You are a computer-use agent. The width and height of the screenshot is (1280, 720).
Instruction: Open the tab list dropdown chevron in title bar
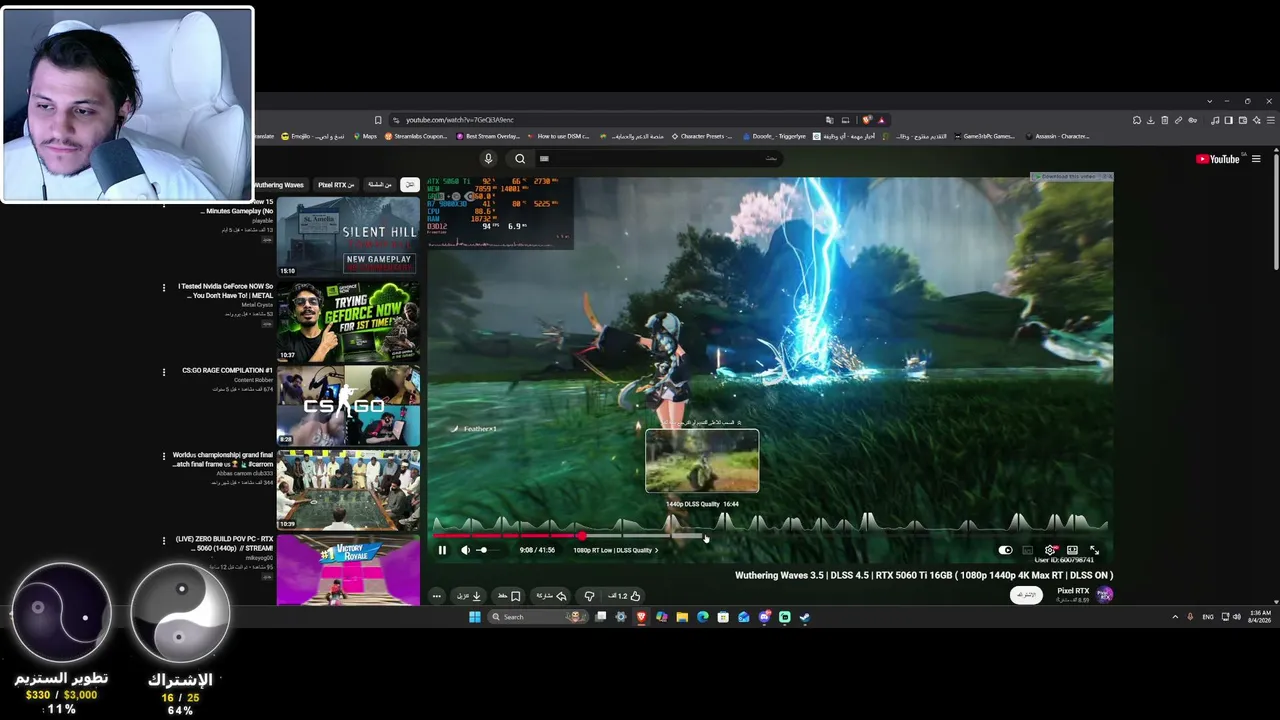pos(1209,101)
